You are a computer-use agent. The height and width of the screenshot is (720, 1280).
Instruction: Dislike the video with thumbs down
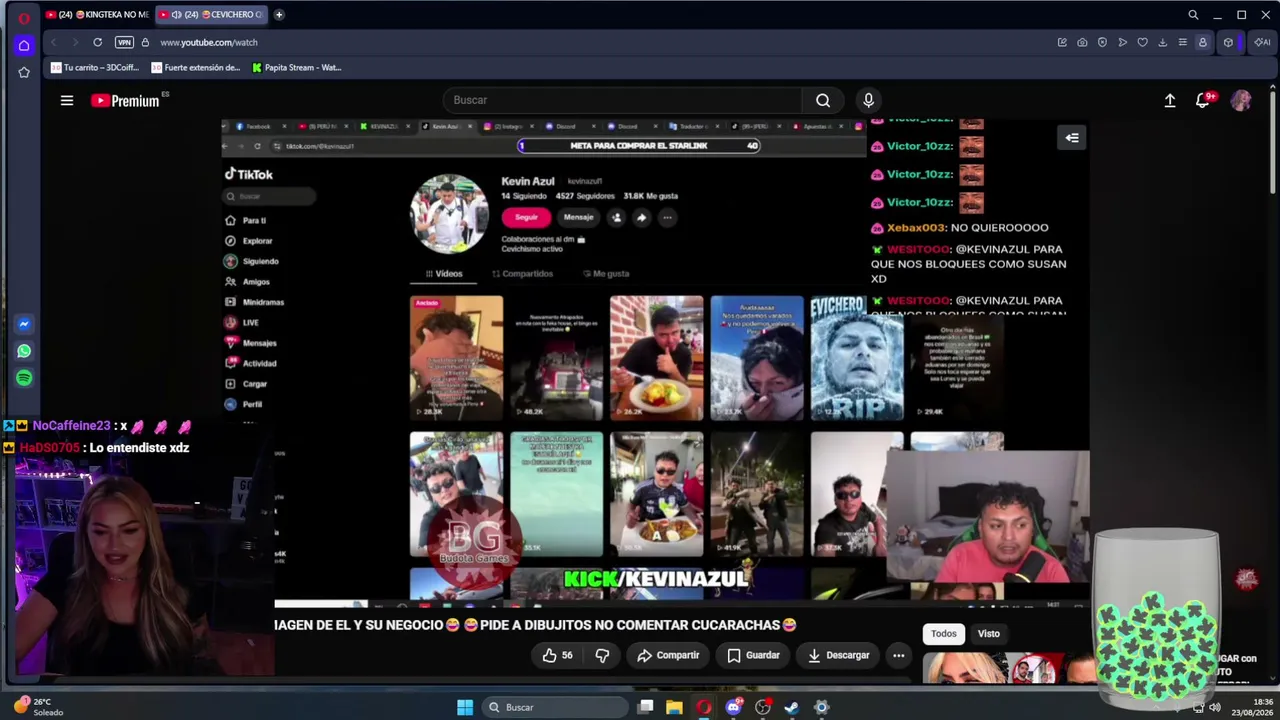pos(602,655)
